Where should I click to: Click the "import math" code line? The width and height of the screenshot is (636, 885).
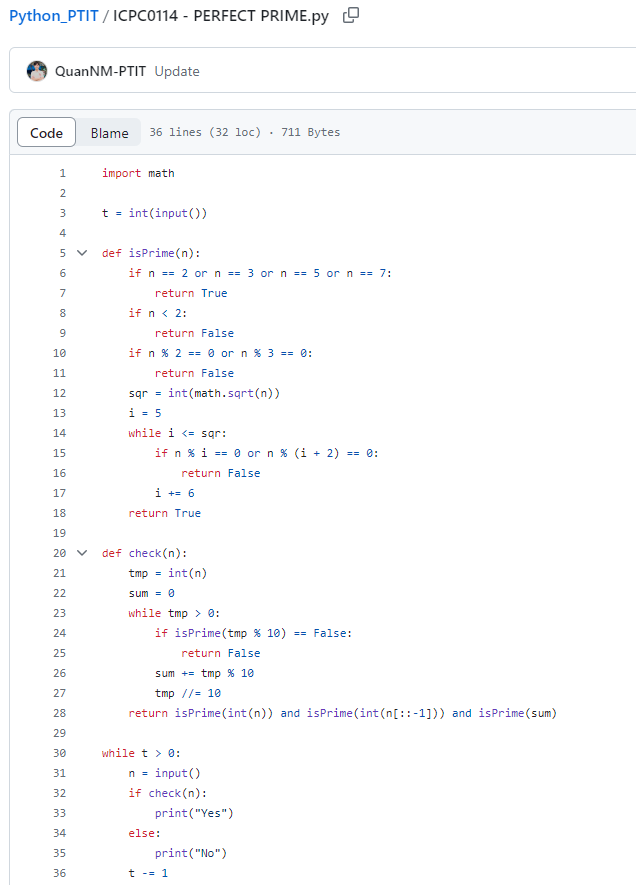(138, 173)
